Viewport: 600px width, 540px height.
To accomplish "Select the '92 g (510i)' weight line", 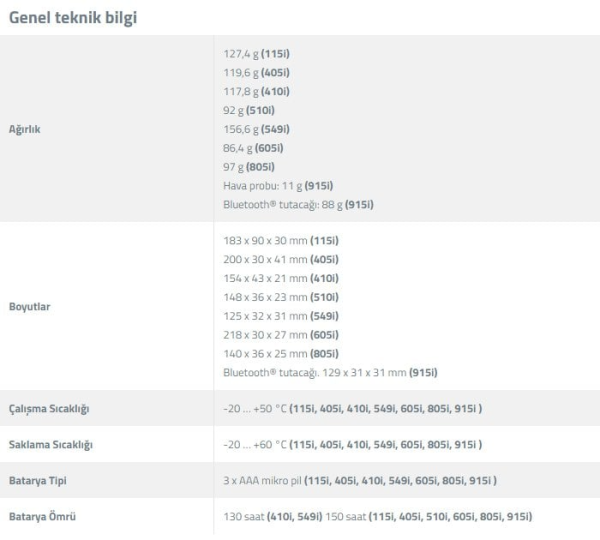I will pos(249,110).
